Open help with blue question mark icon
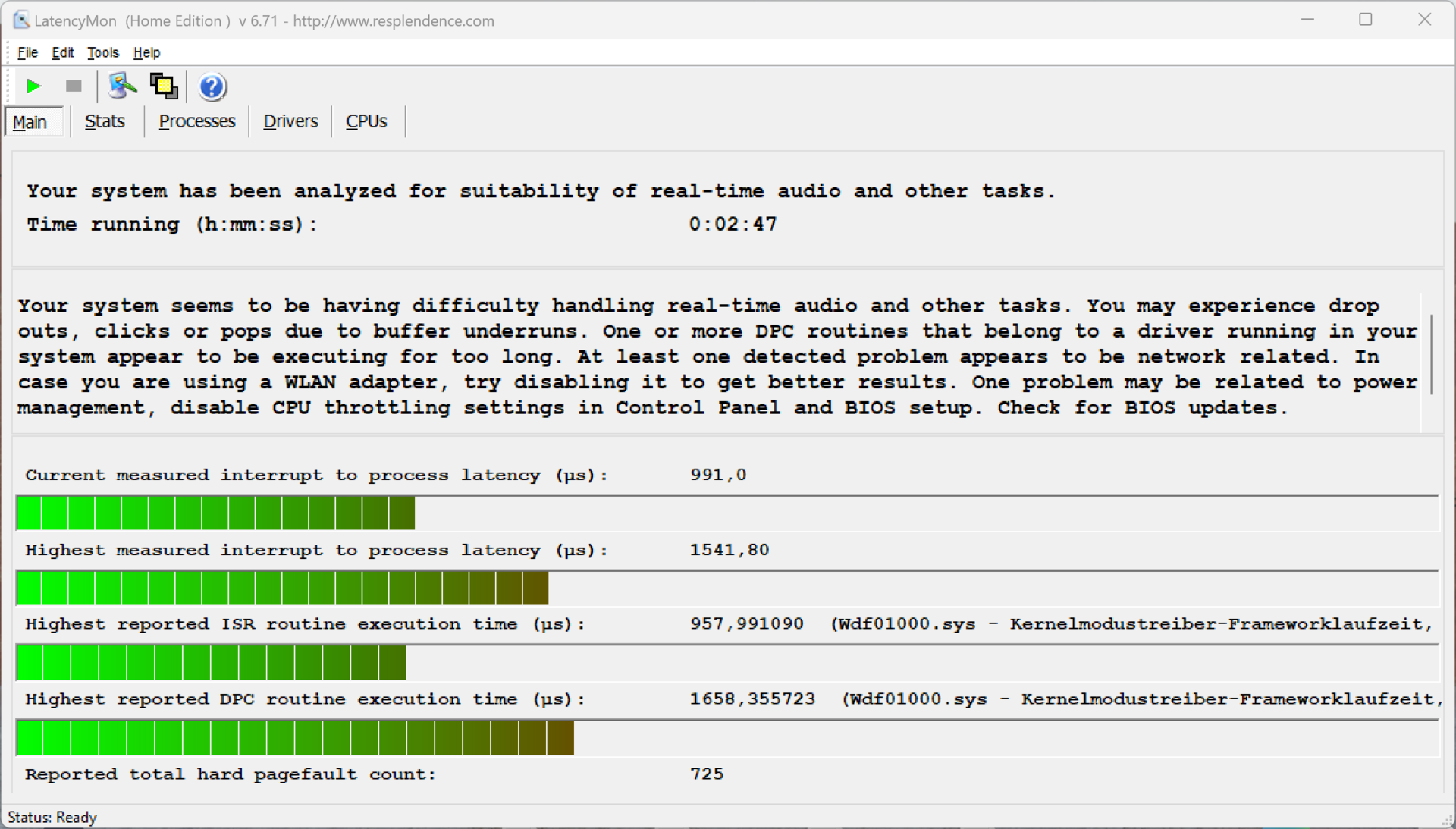 [212, 87]
